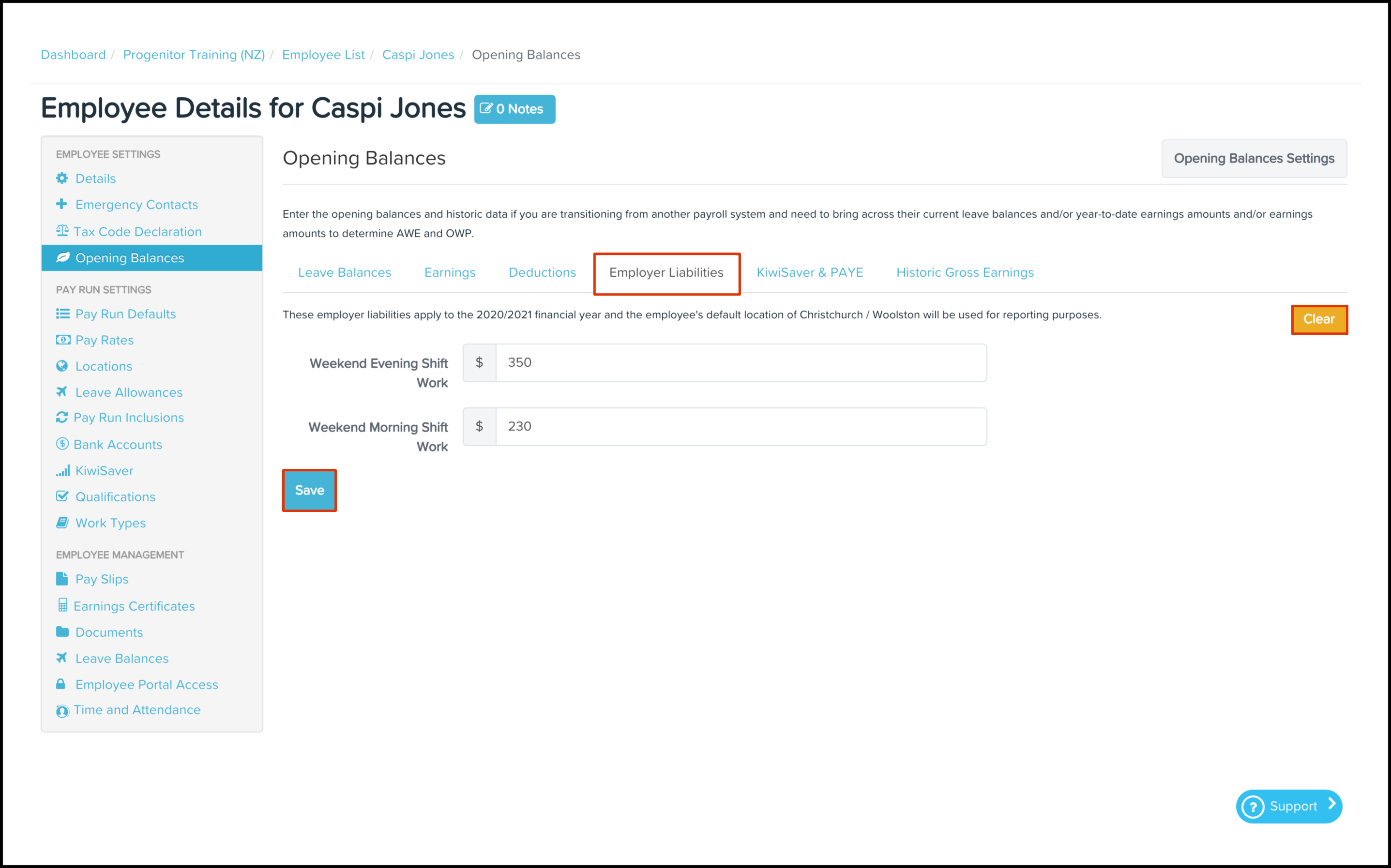The image size is (1391, 868).
Task: Click the plus icon for Emergency Contacts
Action: click(62, 204)
